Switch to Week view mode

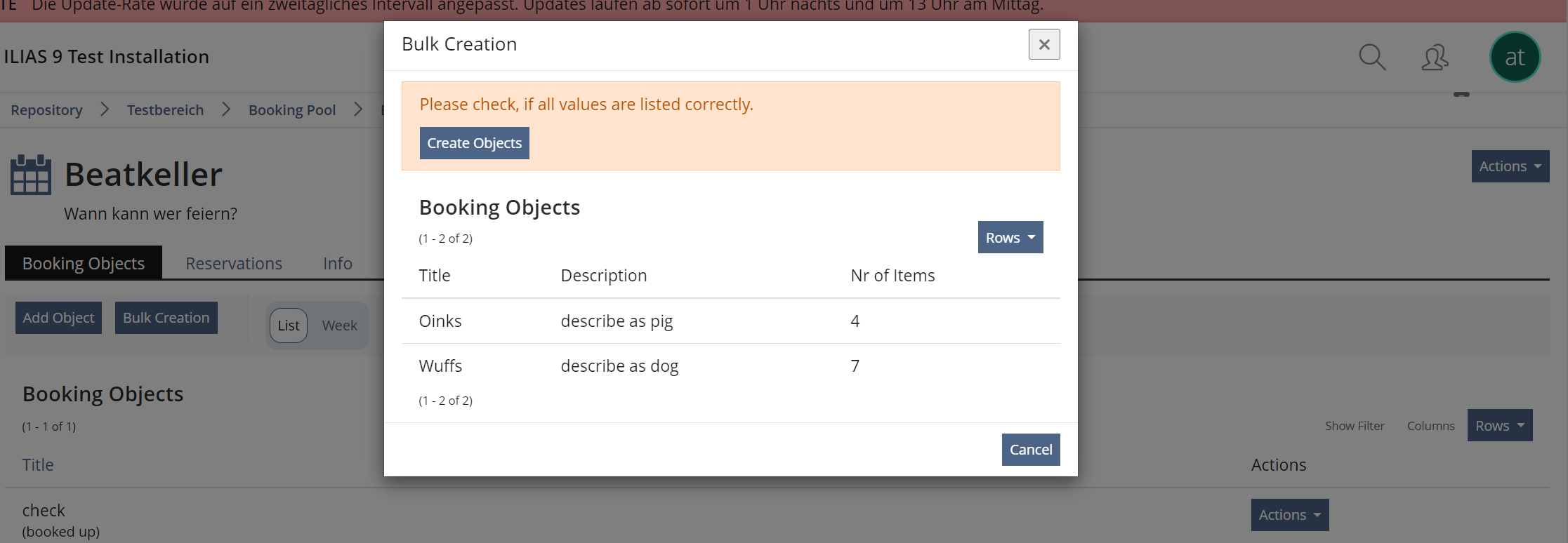click(x=340, y=326)
